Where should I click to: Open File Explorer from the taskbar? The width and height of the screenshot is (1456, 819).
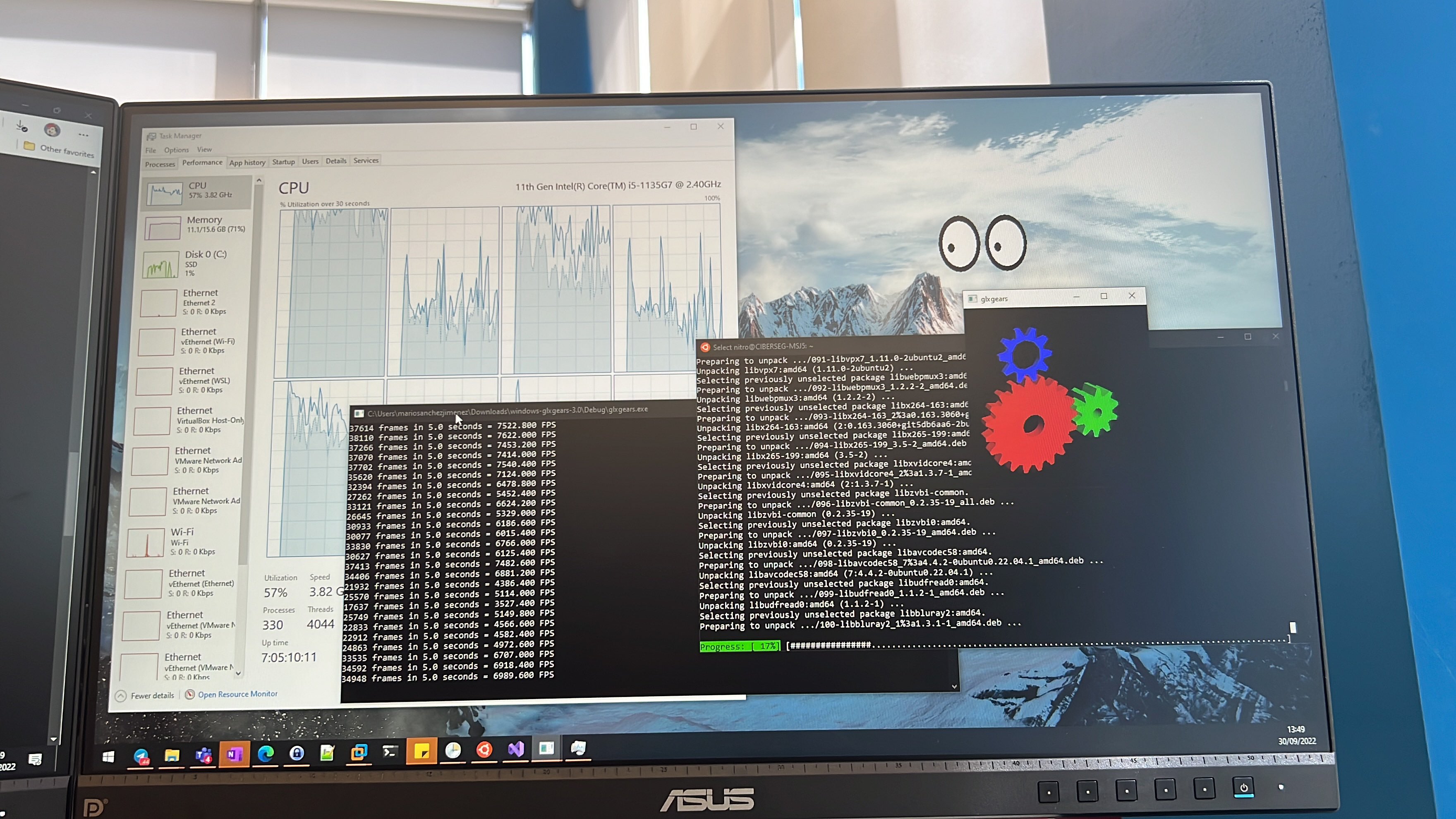(172, 755)
